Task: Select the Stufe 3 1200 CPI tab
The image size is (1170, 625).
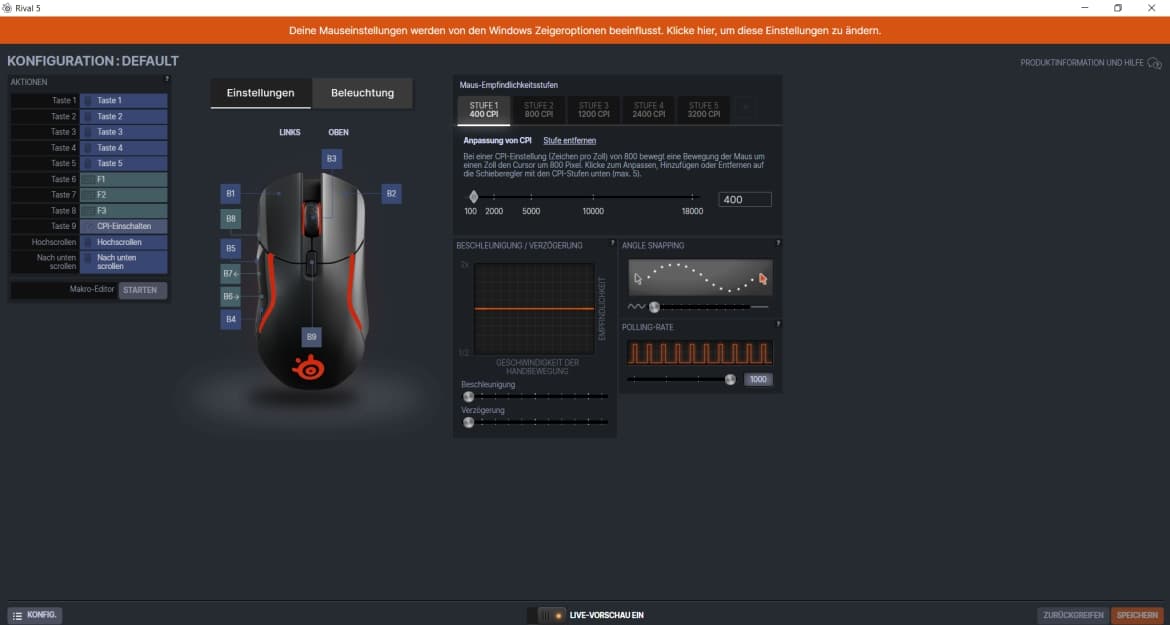Action: (593, 109)
